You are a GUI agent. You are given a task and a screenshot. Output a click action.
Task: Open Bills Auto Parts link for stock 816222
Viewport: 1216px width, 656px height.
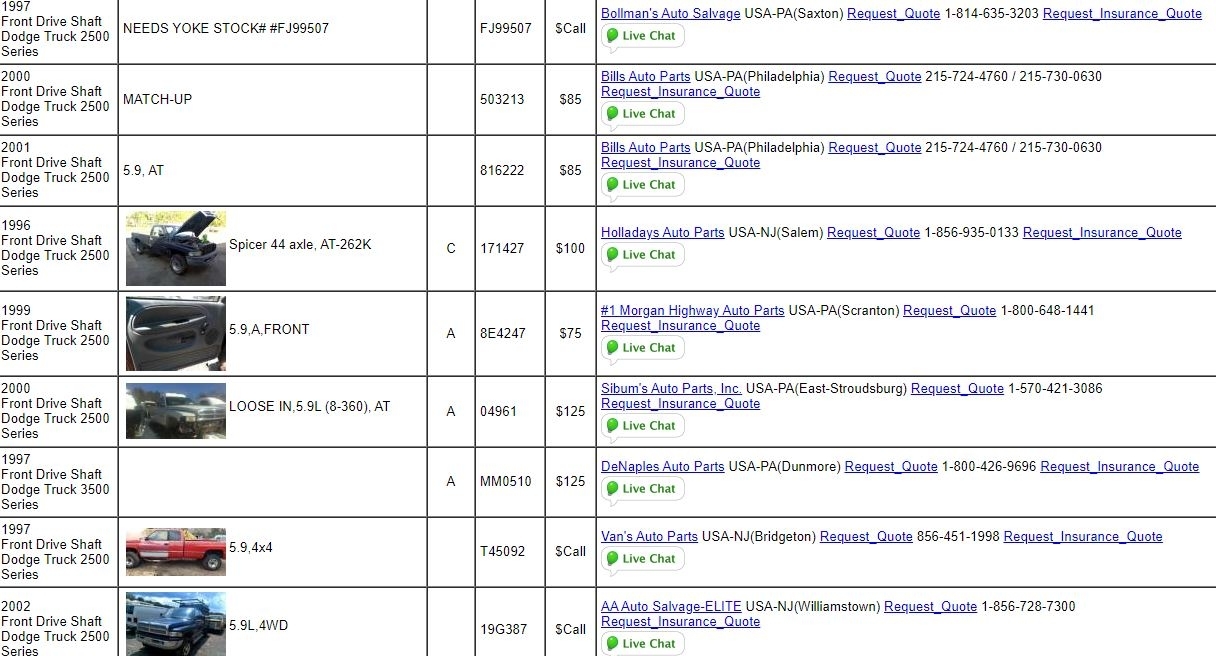click(x=645, y=148)
